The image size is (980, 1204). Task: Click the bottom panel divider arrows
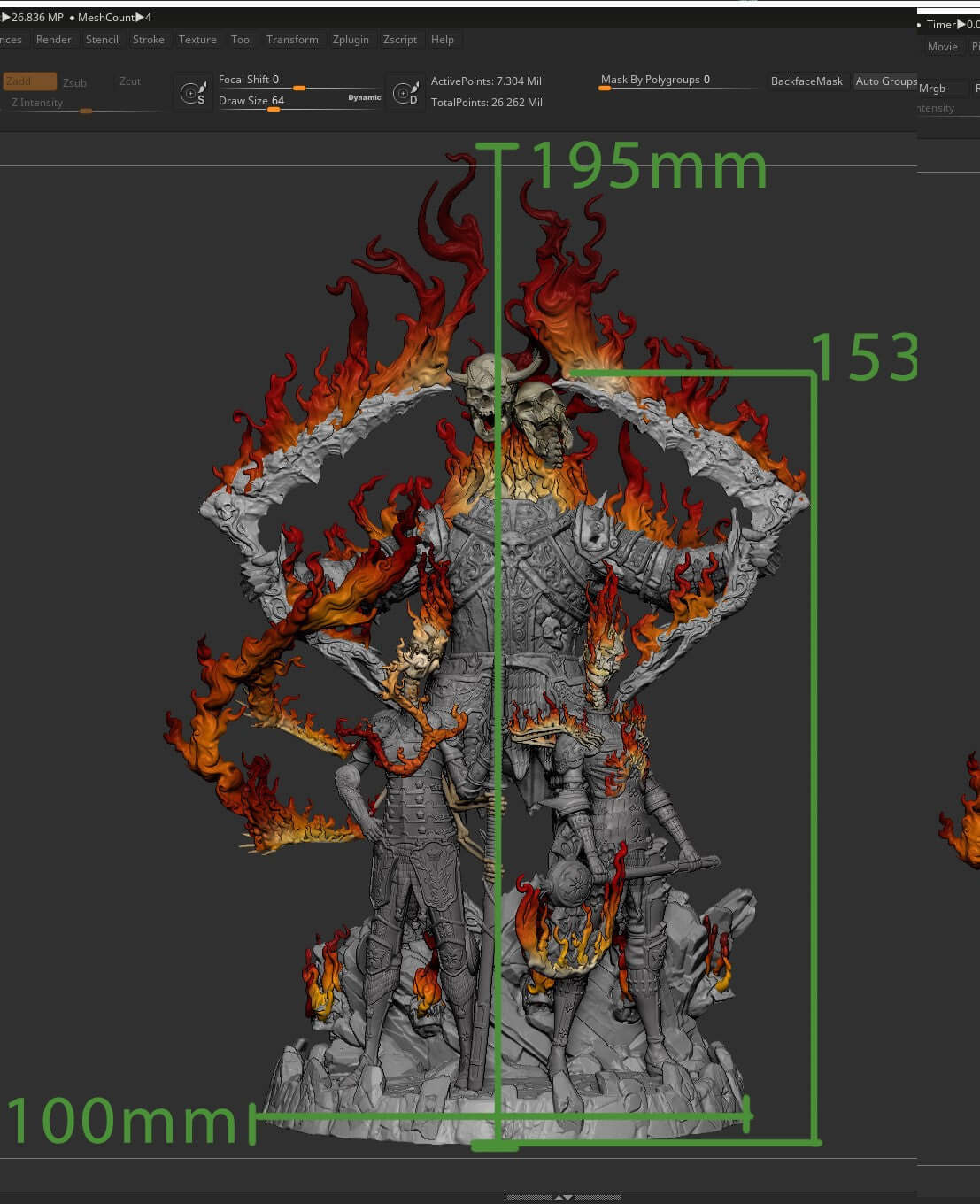coord(563,1197)
